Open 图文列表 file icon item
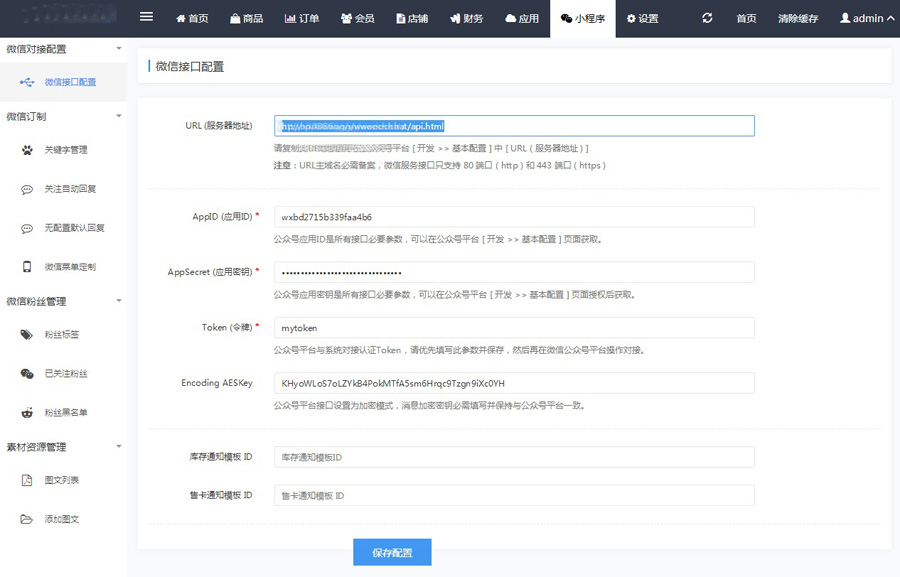900x577 pixels. (x=27, y=480)
